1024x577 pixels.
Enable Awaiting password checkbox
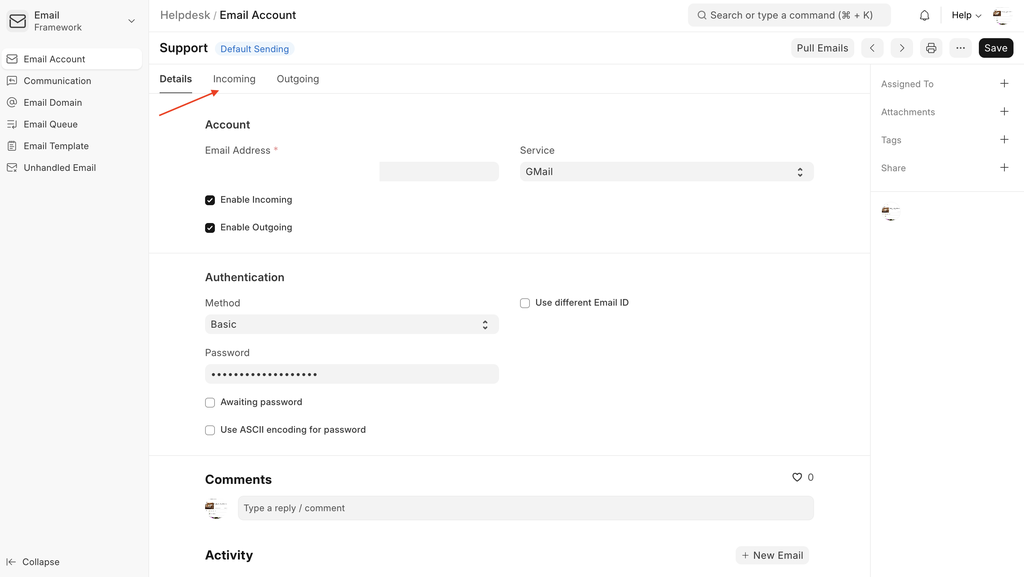tap(210, 403)
